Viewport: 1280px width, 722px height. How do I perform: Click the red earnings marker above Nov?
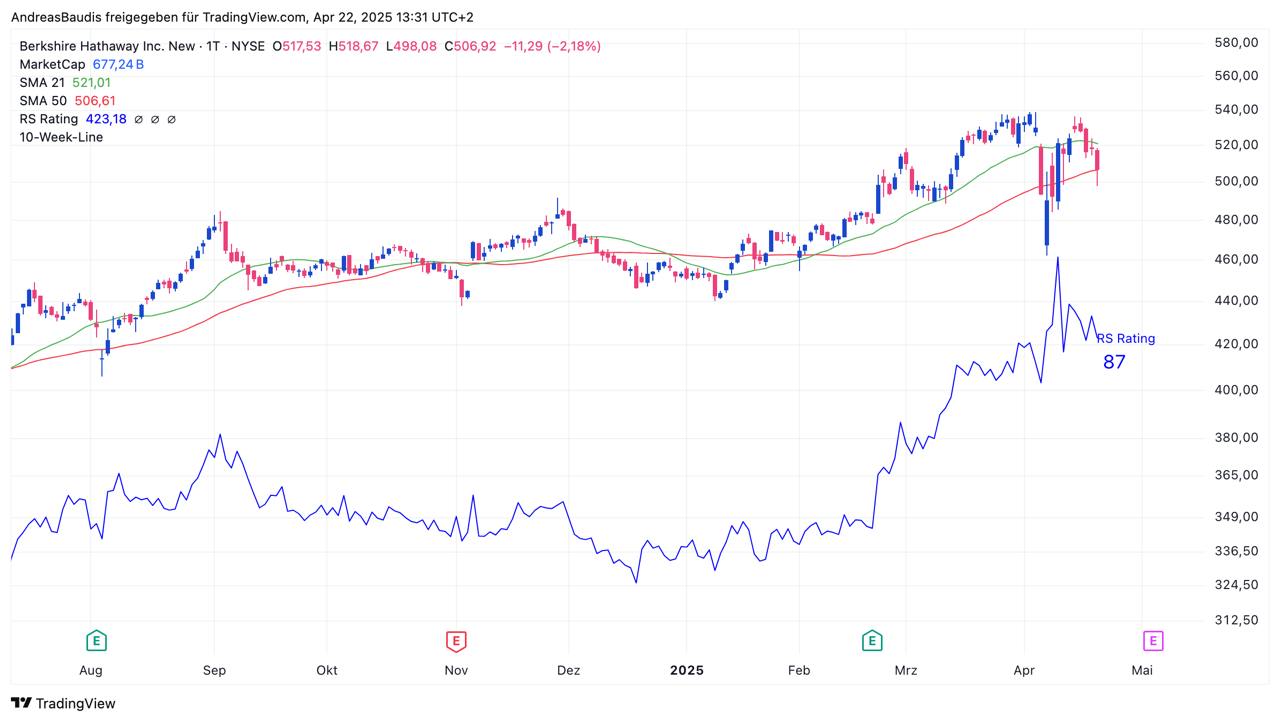(x=456, y=640)
